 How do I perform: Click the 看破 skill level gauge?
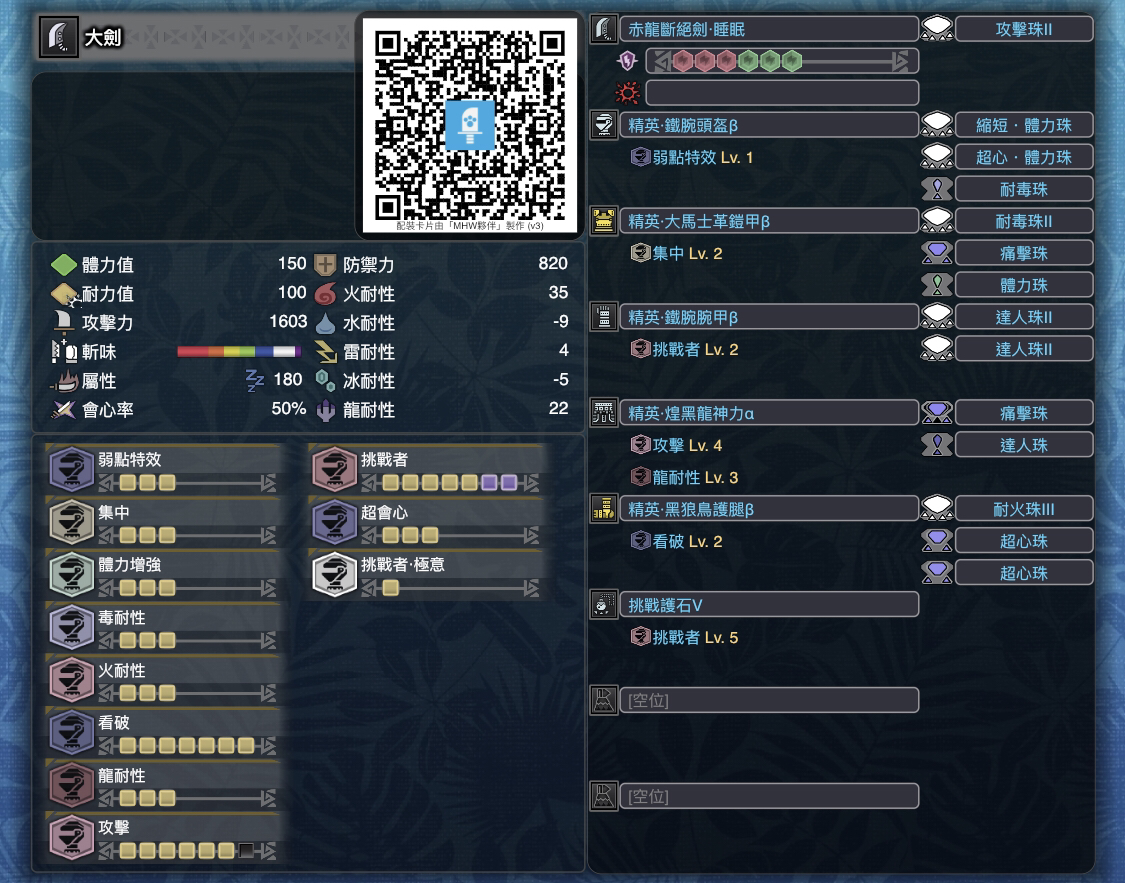click(187, 746)
